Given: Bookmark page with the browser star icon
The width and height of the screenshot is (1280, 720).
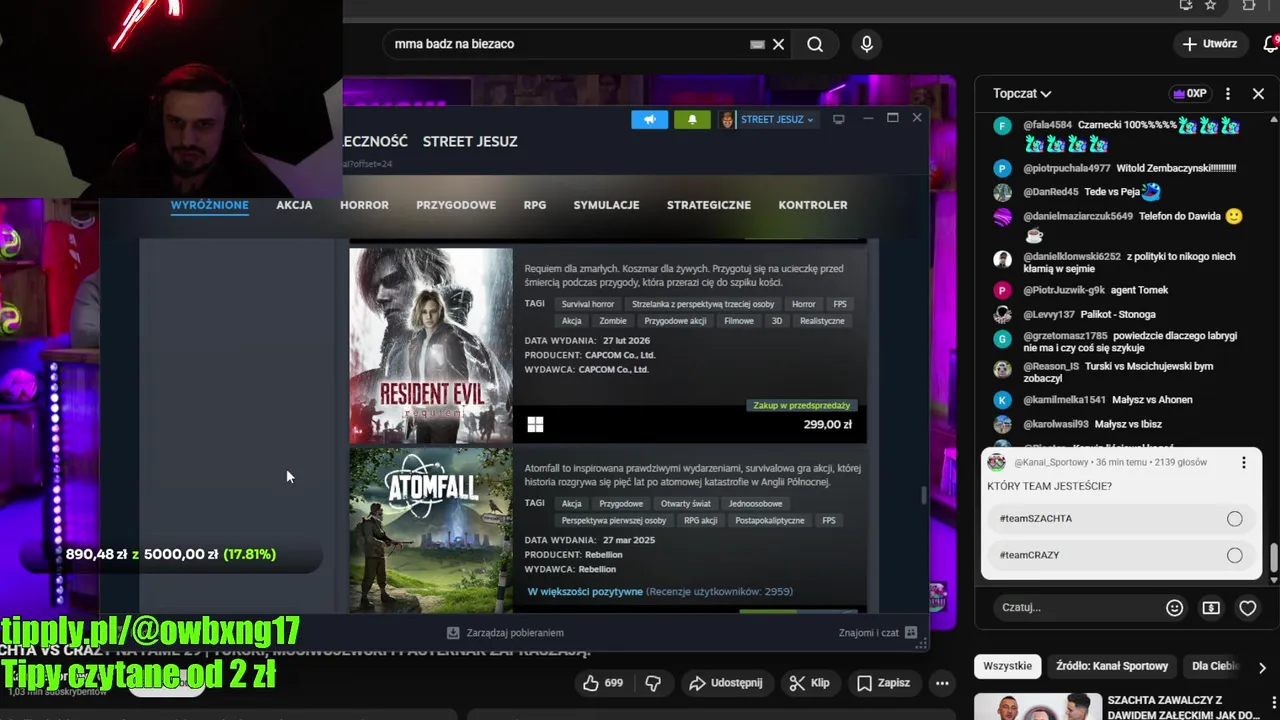Looking at the screenshot, I should (x=1211, y=5).
